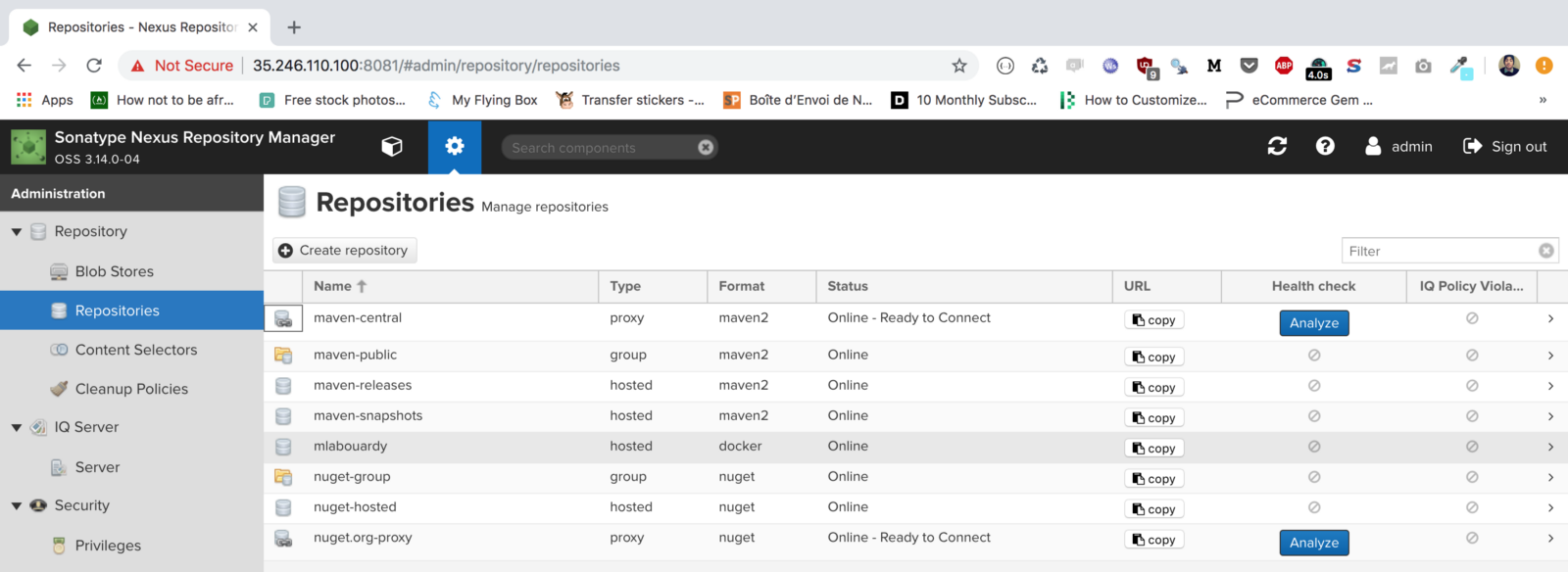Bookmark this page with star icon
This screenshot has width=1568, height=572.
pyautogui.click(x=959, y=66)
